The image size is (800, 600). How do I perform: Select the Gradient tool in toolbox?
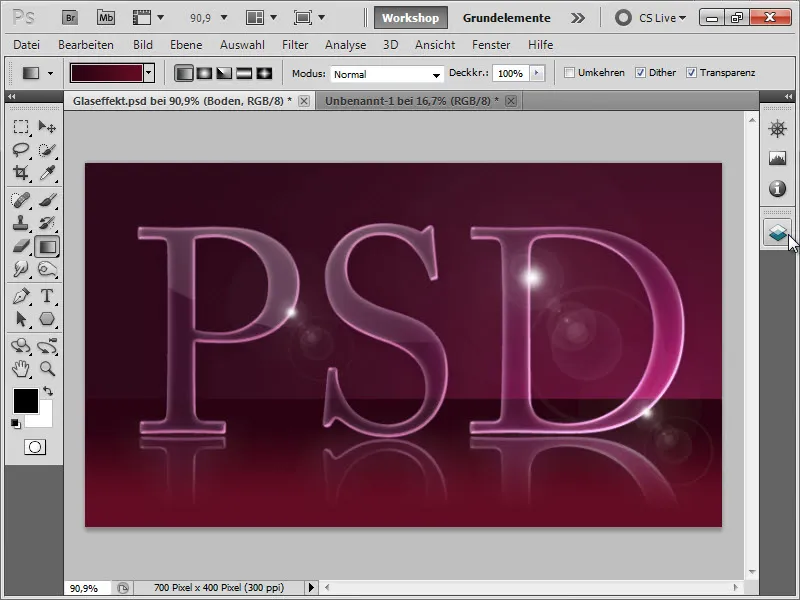47,247
